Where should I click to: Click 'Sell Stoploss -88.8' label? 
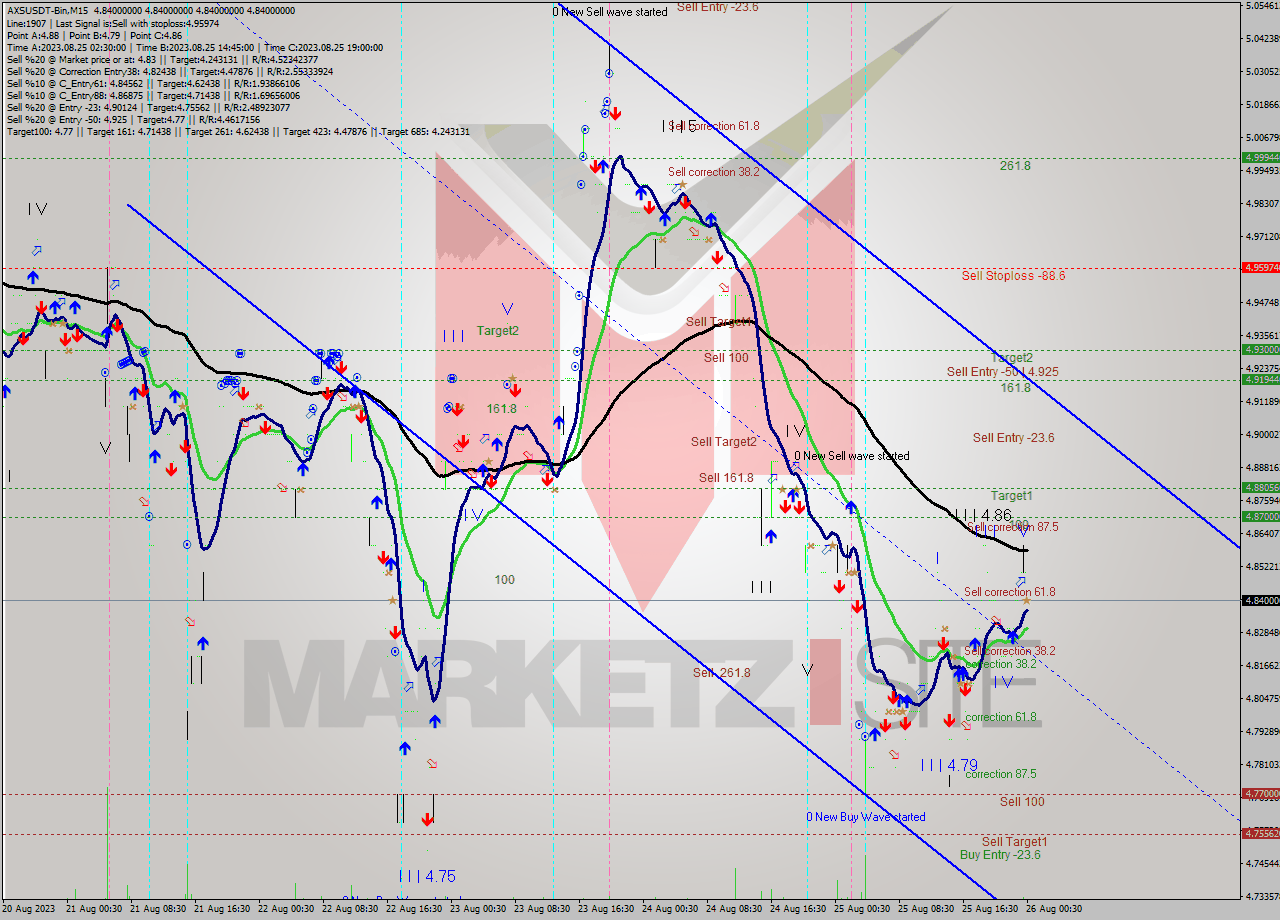1013,275
